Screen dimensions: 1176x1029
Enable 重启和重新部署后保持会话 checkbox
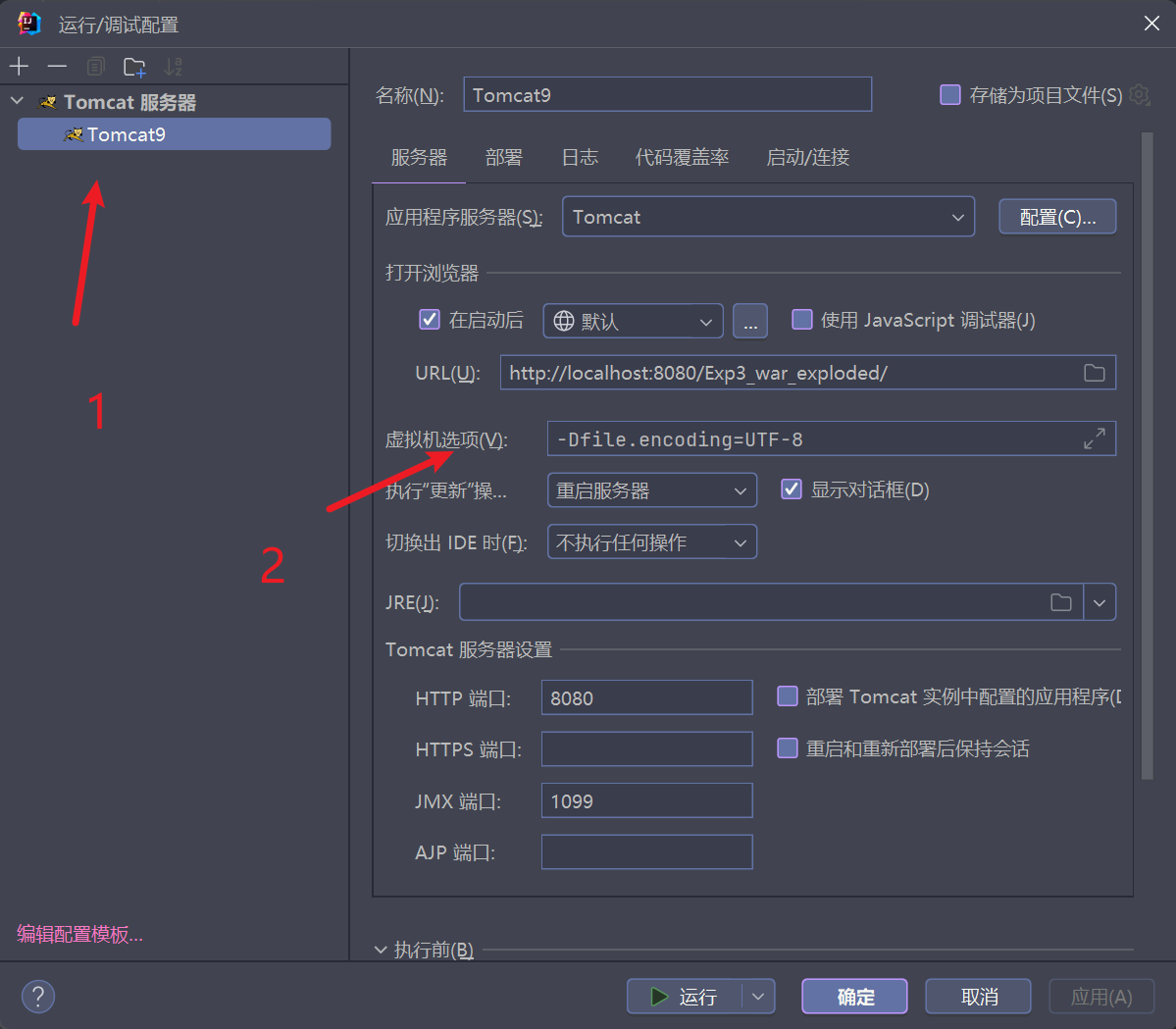[x=788, y=748]
